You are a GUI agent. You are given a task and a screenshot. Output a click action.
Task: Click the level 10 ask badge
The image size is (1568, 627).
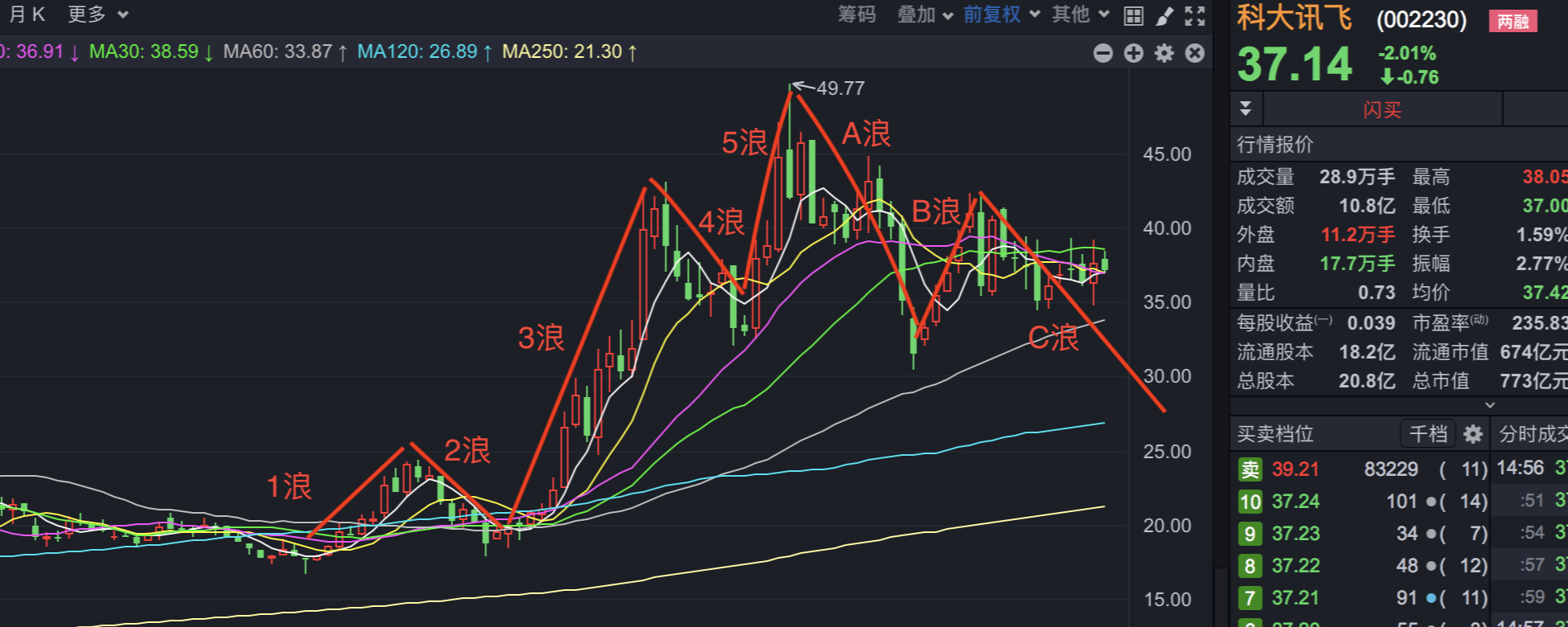click(1250, 502)
